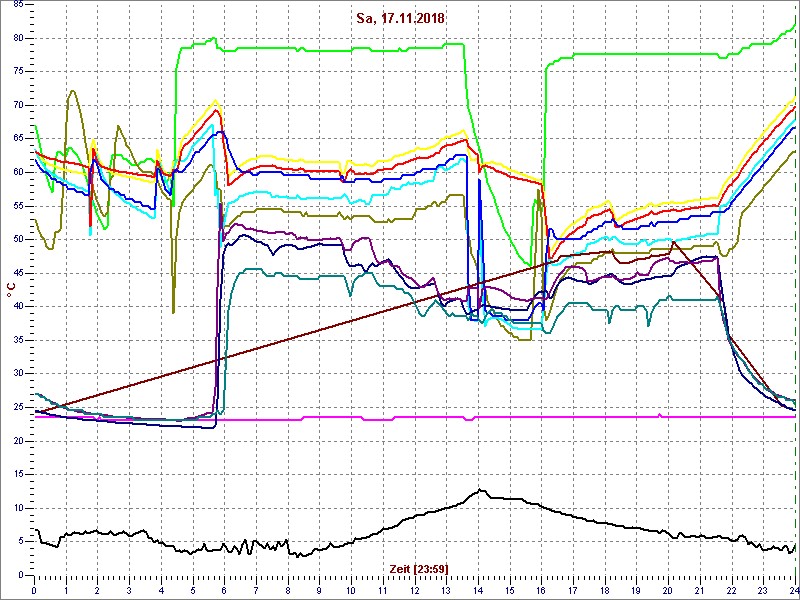Select the 35 label on the temperature axis
Screen dimensions: 800x600
click(17, 340)
